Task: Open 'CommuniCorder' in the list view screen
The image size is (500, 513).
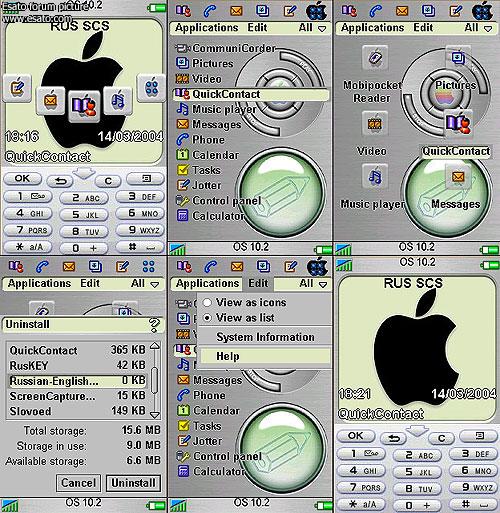Action: 225,48
